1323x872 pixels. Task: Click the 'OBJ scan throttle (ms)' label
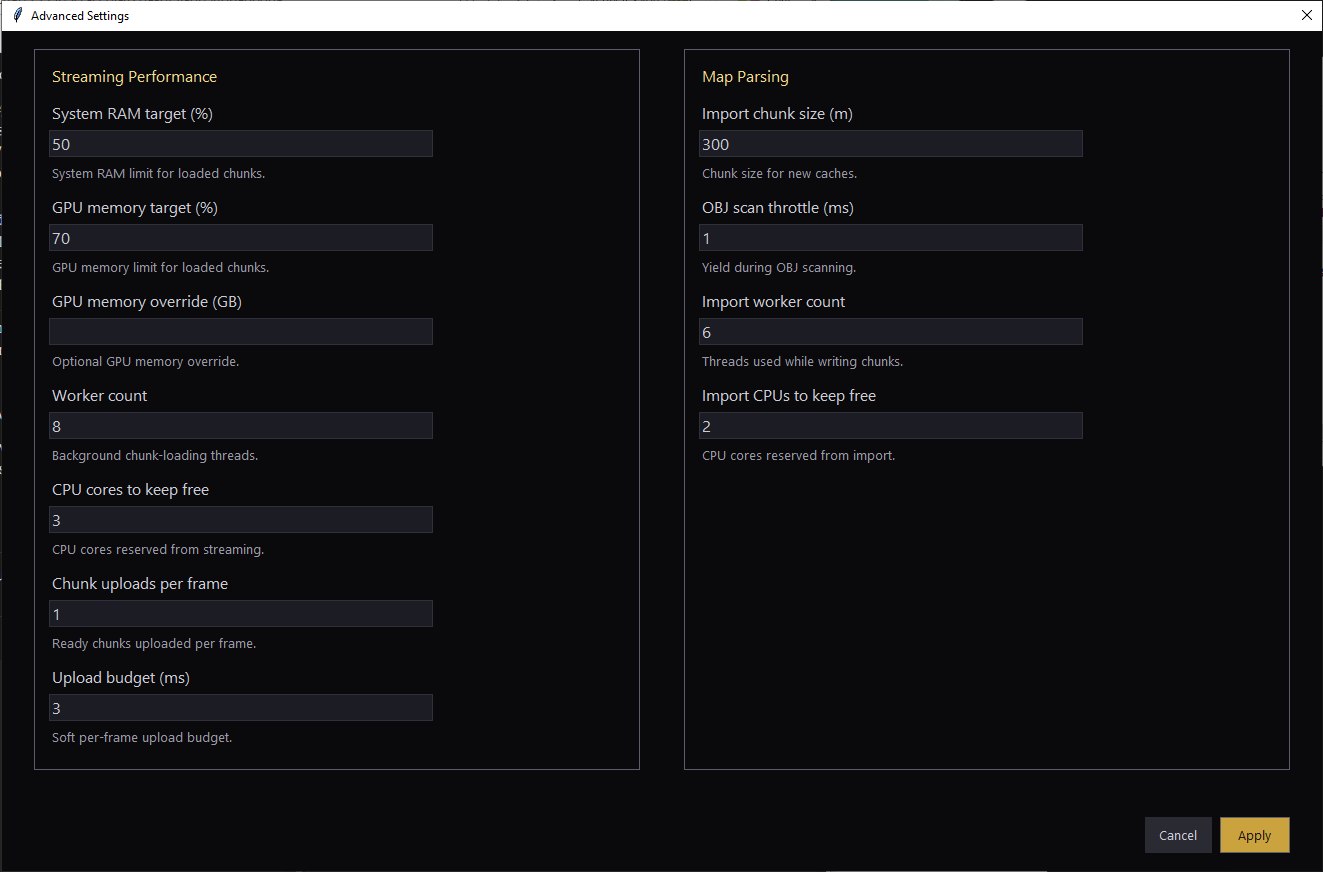click(x=778, y=208)
